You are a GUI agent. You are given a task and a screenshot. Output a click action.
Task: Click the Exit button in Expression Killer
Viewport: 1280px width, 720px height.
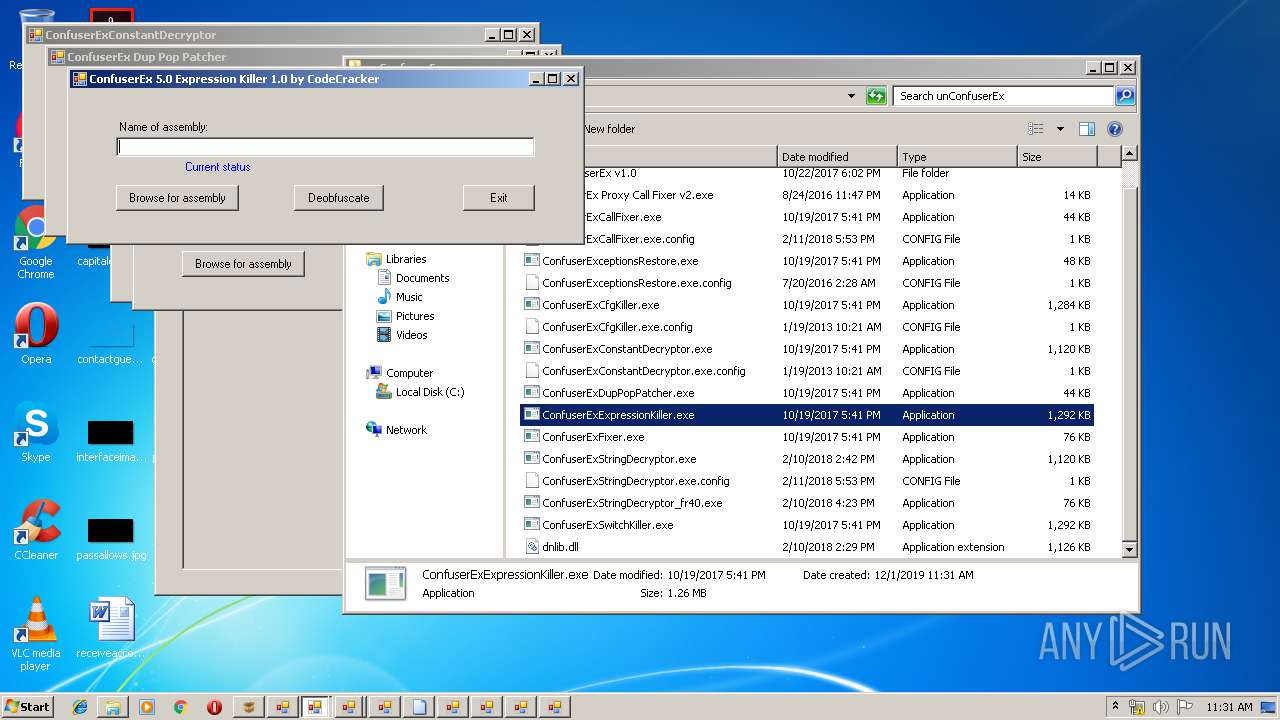point(498,198)
